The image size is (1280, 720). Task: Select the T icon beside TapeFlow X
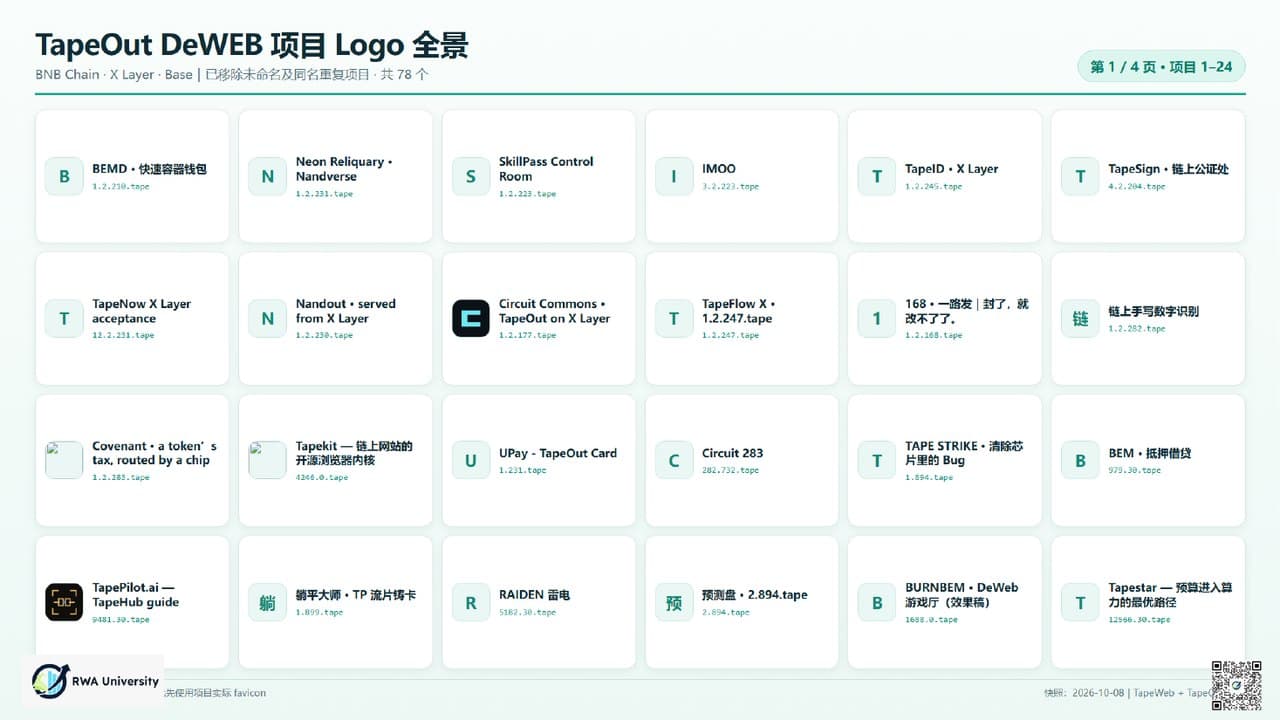click(x=674, y=318)
